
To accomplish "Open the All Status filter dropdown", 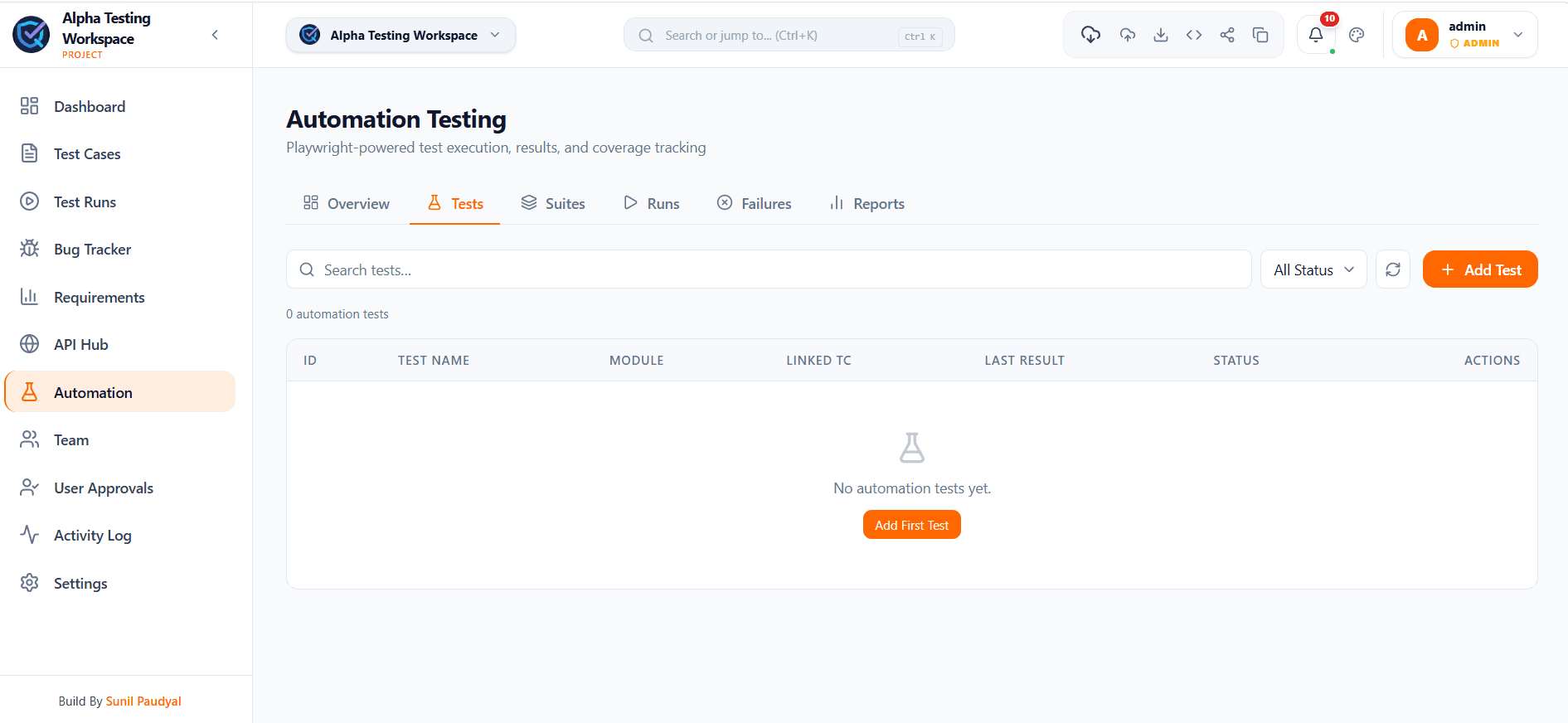I will click(x=1313, y=269).
